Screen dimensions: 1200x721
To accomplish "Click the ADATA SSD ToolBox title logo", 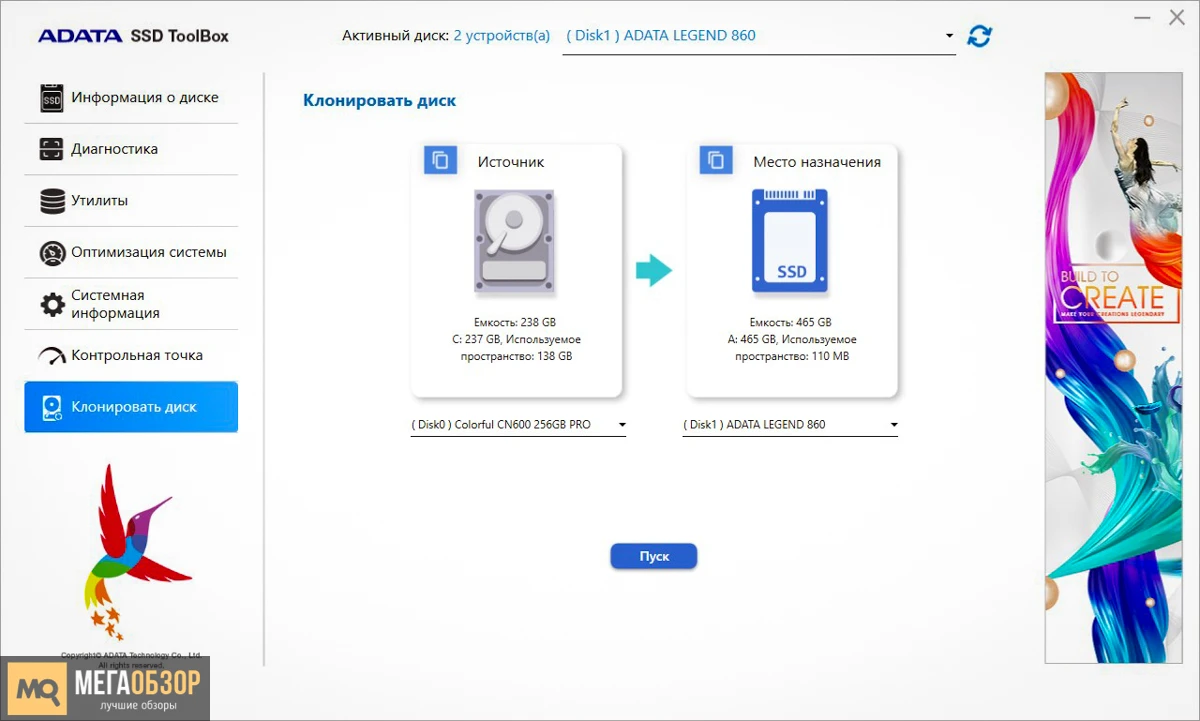I will tap(133, 36).
